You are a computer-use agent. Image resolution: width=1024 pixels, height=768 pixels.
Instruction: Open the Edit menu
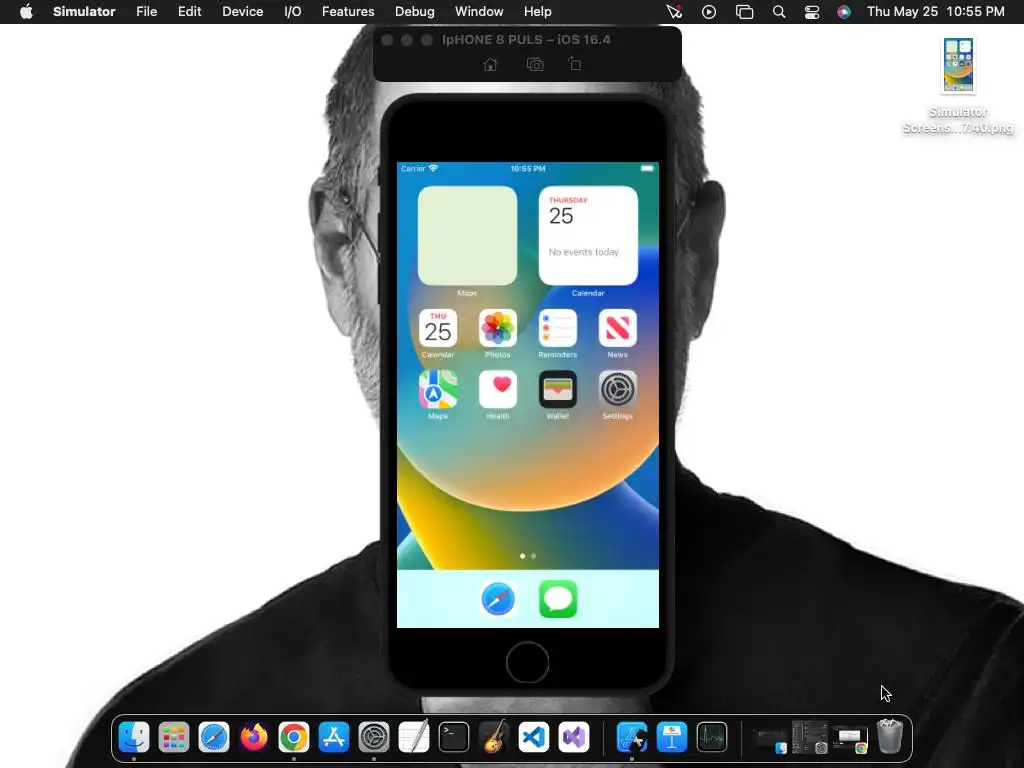[x=189, y=12]
